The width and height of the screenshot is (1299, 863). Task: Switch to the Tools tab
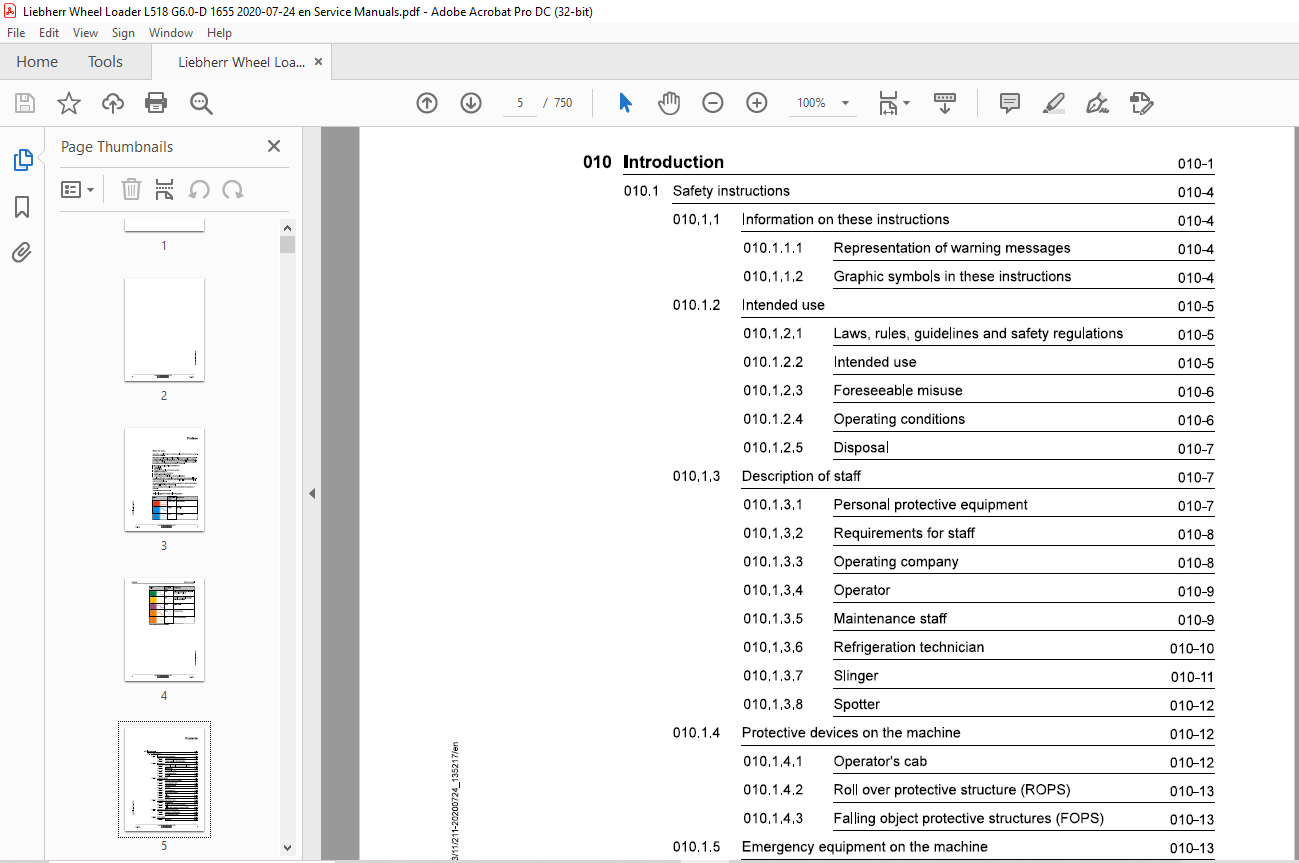[x=105, y=61]
